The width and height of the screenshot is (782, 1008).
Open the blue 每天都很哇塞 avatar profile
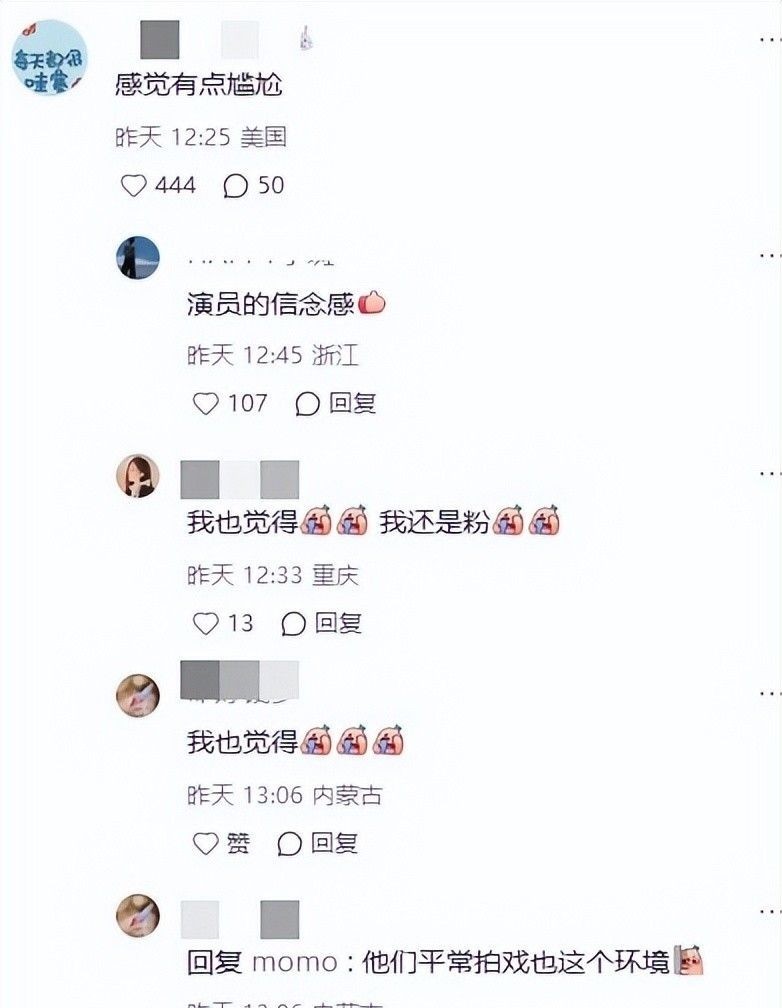49,58
